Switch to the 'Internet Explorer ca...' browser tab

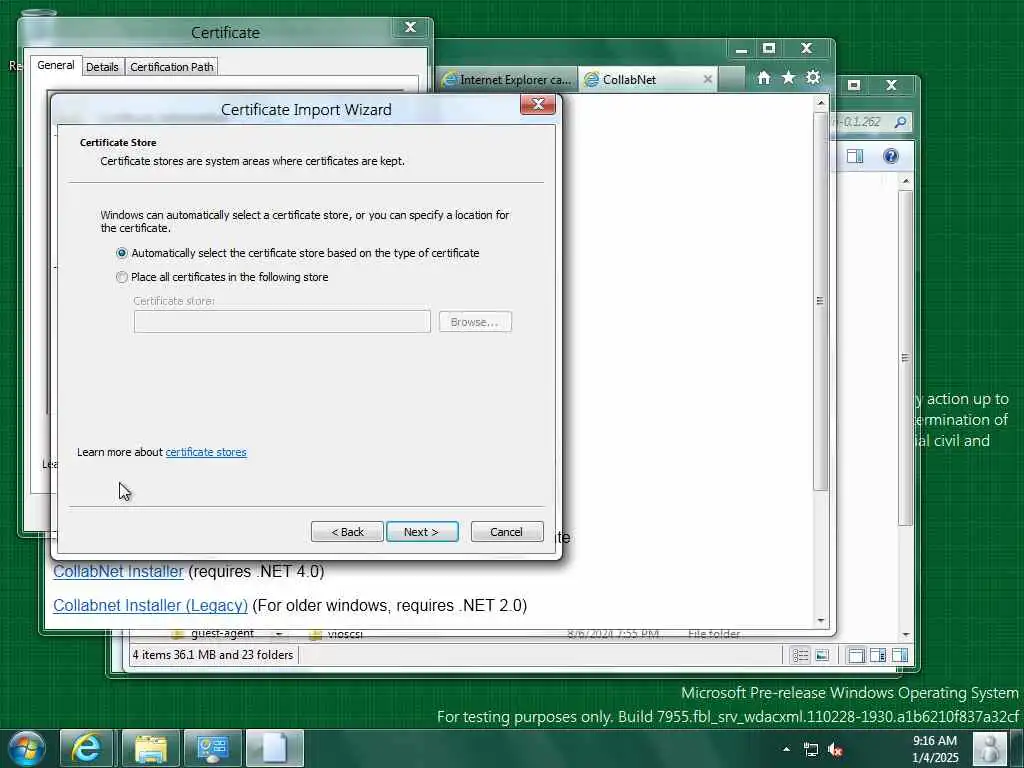[x=508, y=80]
